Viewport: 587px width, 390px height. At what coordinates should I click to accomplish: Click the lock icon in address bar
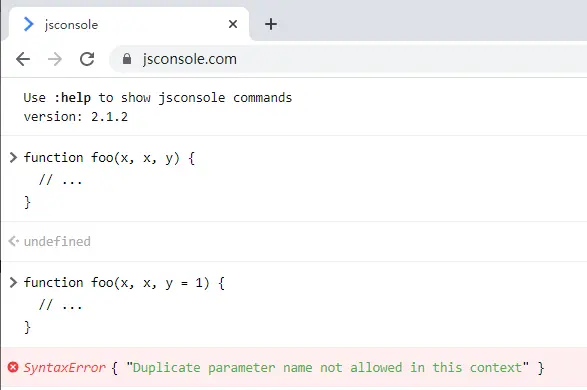tap(127, 59)
